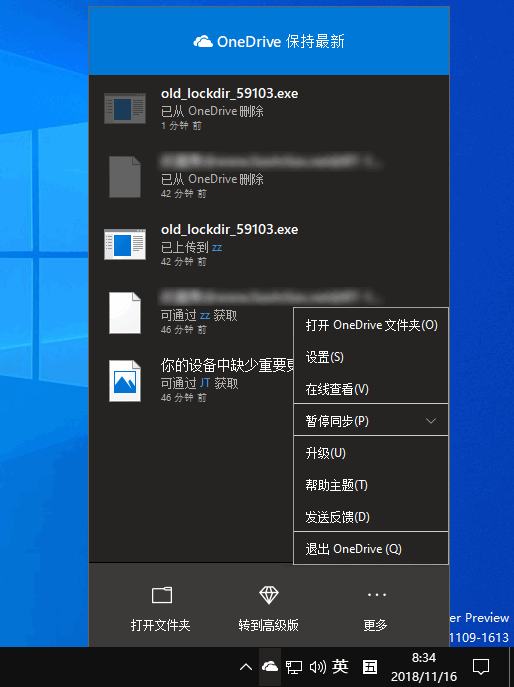Select 打开 OneDrive 文件夹(O) menu item
The image size is (514, 687).
coord(371,325)
